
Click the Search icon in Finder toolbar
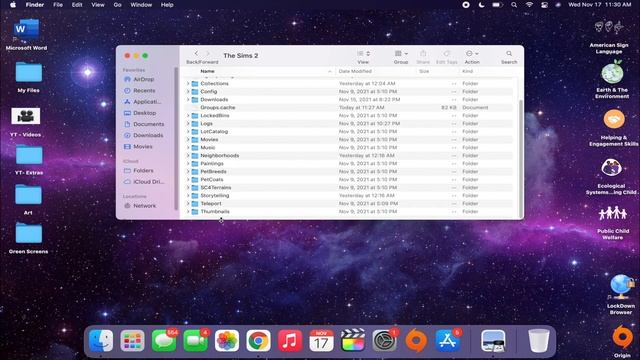tap(509, 54)
